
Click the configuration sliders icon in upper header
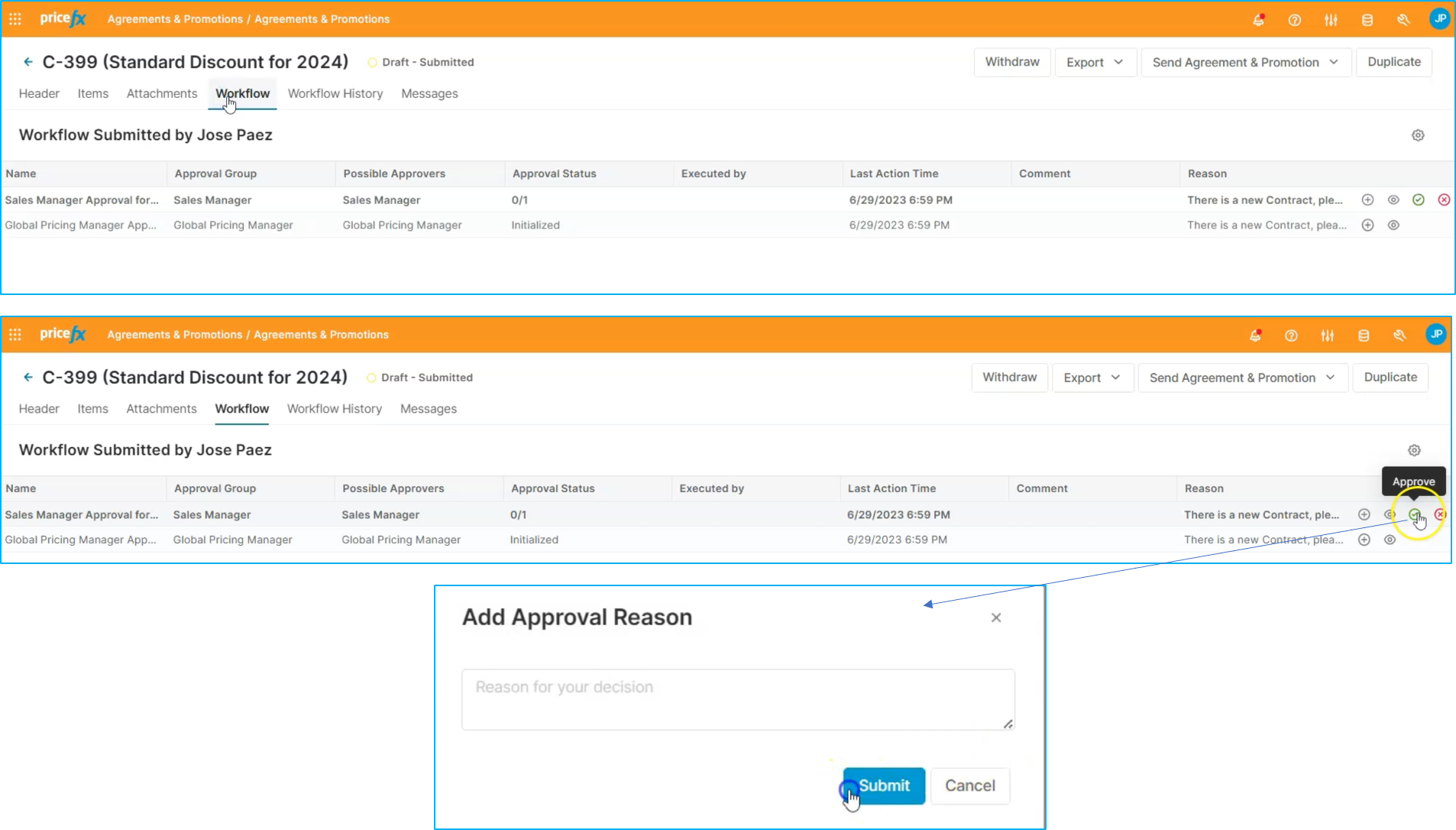1331,20
